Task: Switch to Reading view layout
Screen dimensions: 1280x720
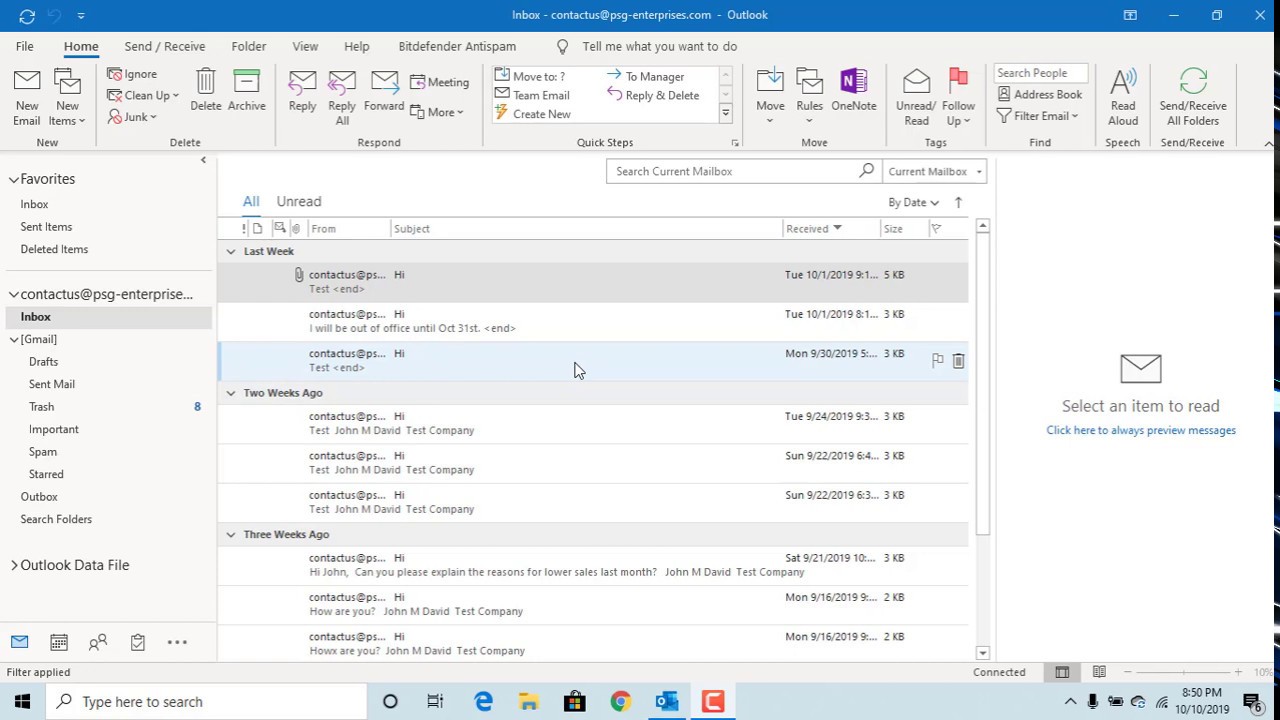Action: click(x=1099, y=672)
